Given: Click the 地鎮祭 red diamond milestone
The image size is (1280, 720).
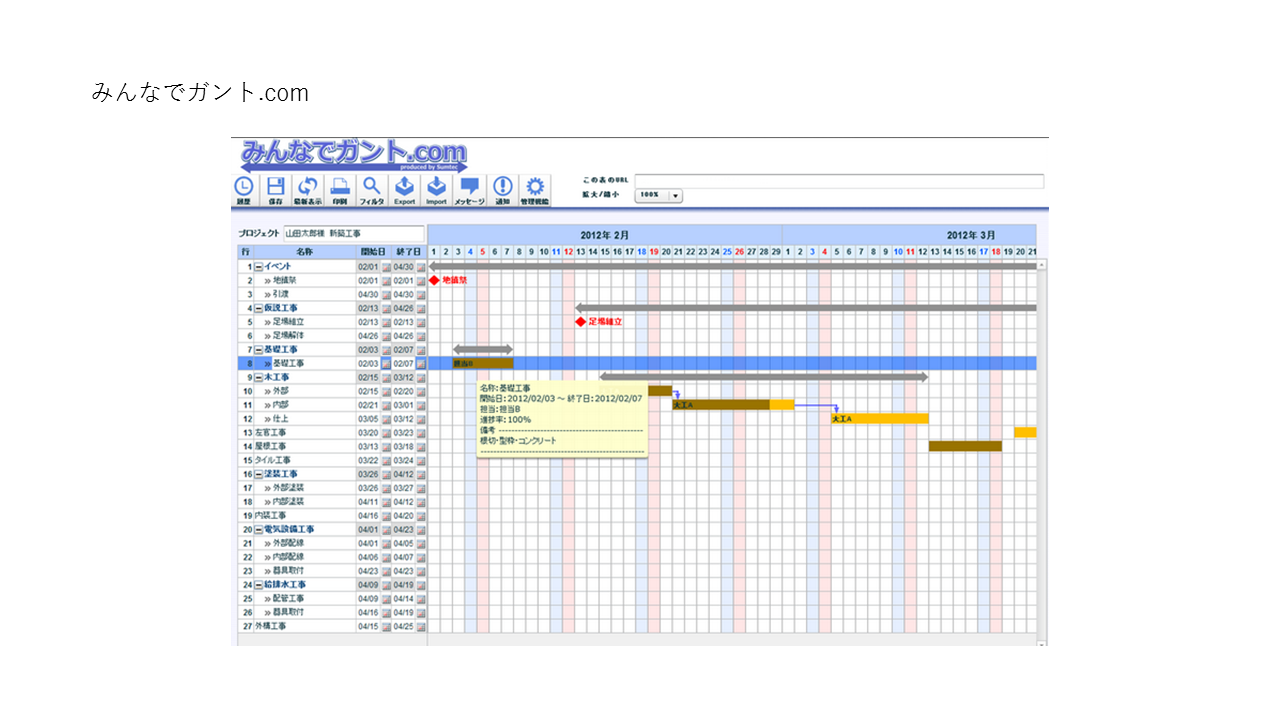Looking at the screenshot, I should [434, 281].
